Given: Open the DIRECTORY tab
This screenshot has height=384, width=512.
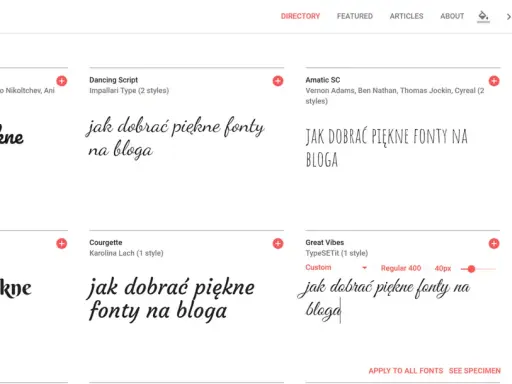Looking at the screenshot, I should [x=300, y=16].
